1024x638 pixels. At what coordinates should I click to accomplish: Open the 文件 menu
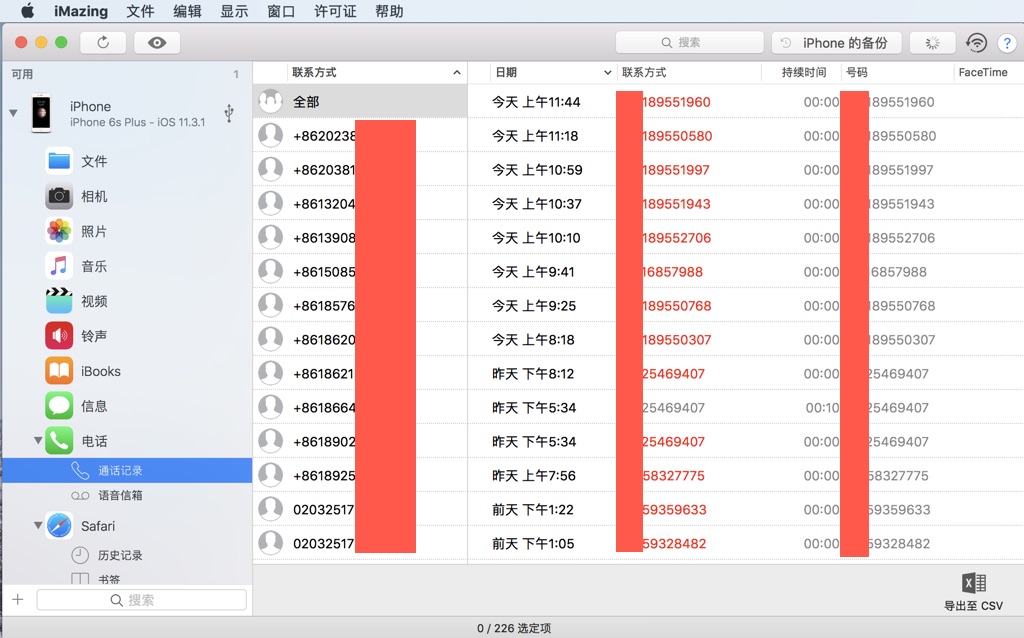[140, 11]
